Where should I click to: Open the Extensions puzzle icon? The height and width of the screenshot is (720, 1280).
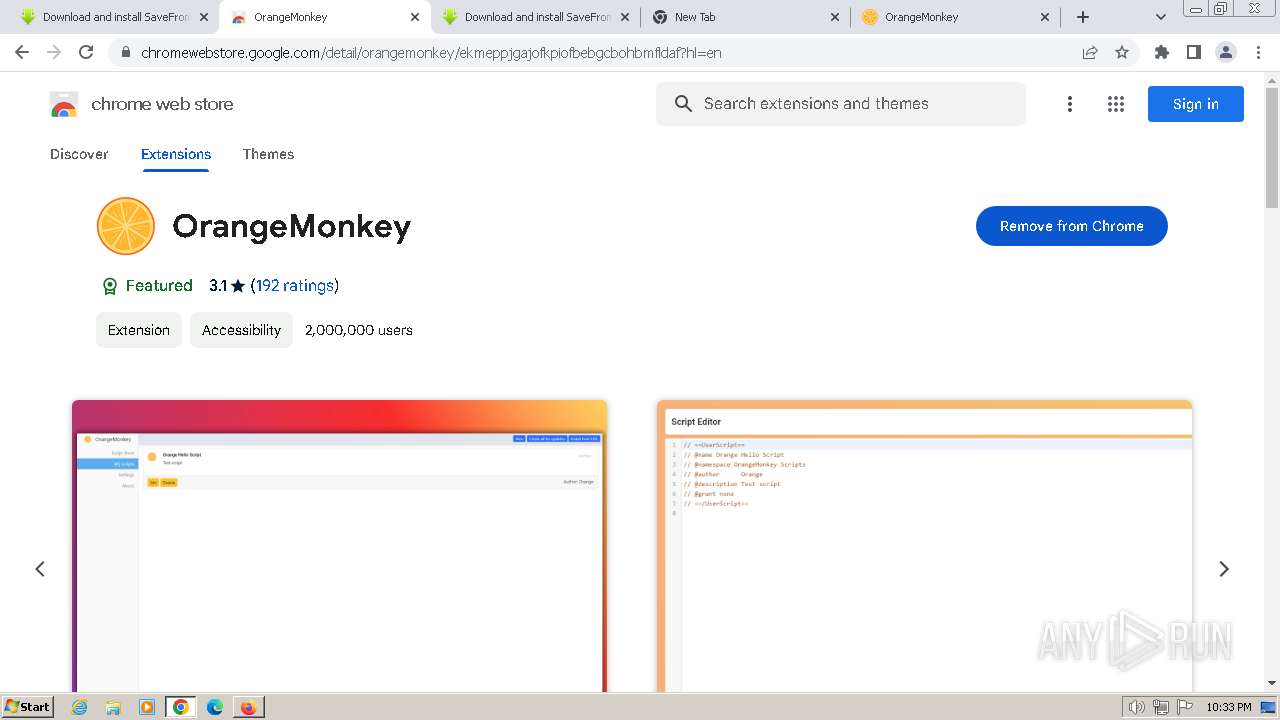tap(1161, 52)
